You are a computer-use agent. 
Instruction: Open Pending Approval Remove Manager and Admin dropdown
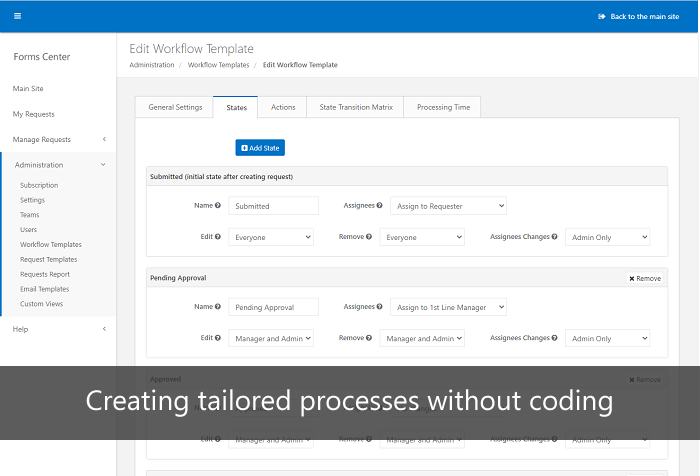[422, 338]
